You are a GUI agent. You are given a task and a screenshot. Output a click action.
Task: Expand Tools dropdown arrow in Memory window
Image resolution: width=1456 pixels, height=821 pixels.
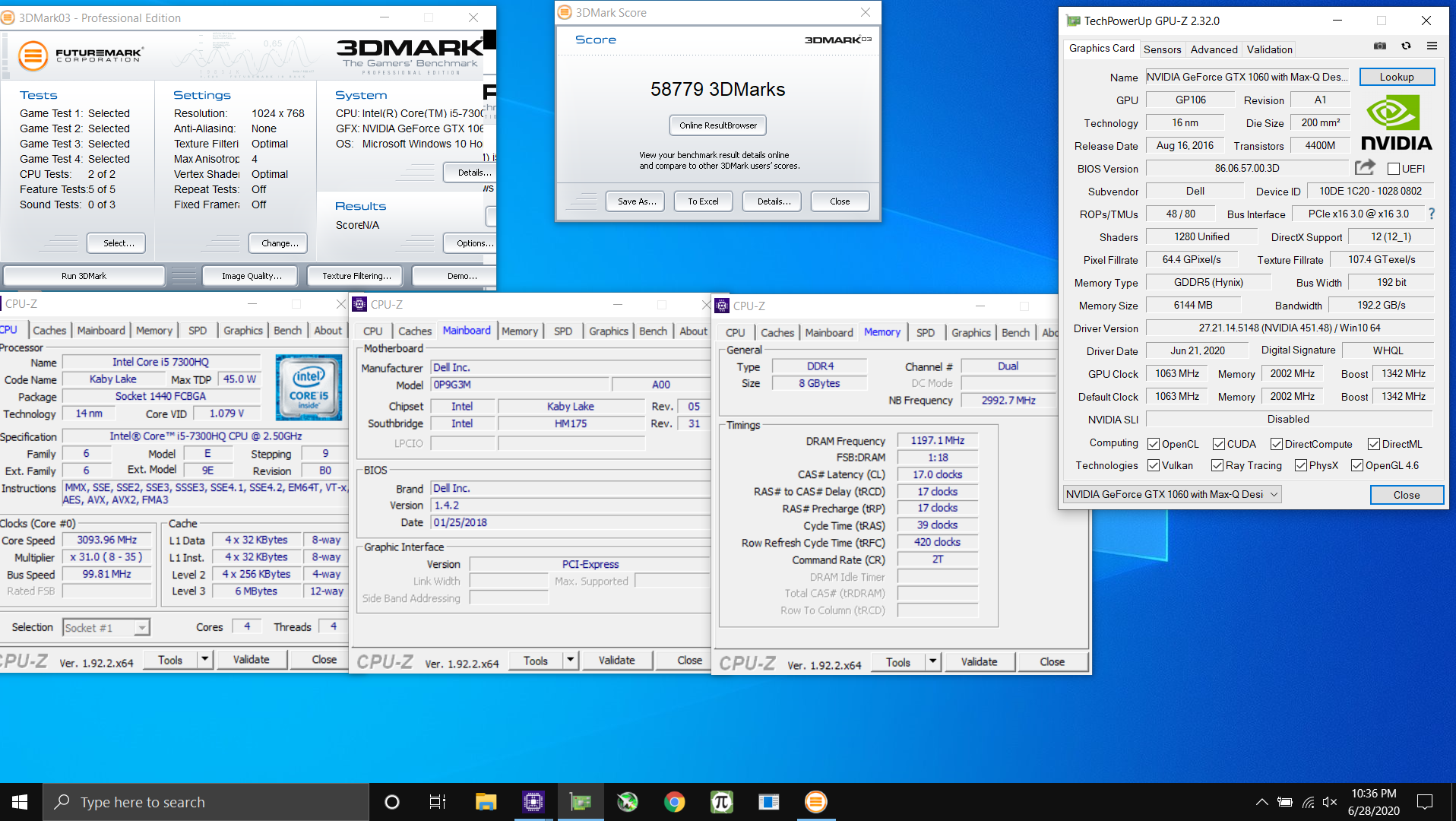(x=933, y=661)
